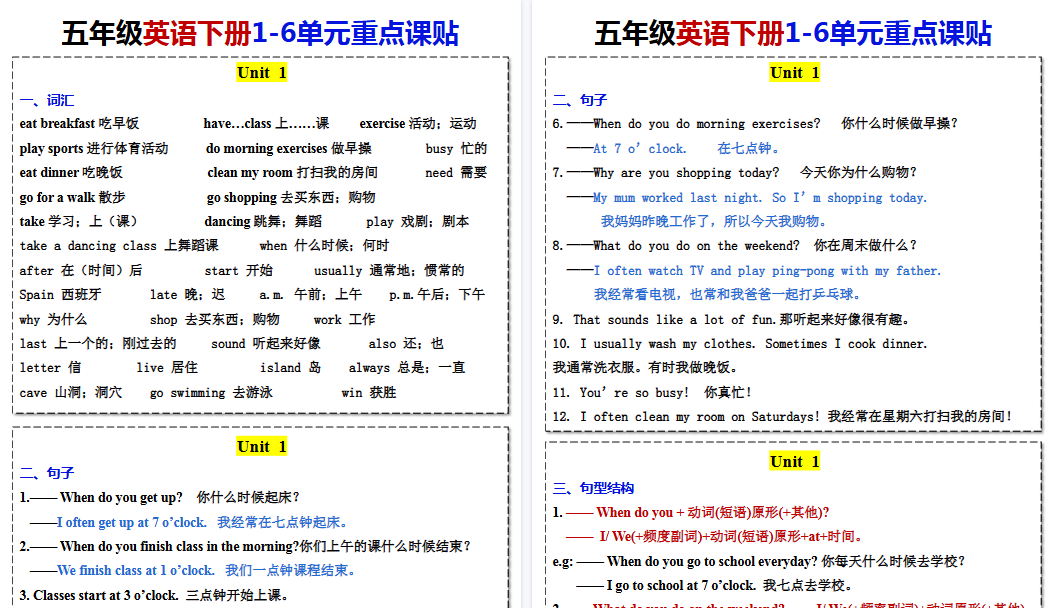Image resolution: width=1053 pixels, height=608 pixels.
Task: Click the red pattern 'When do you + 动词(短语)原形'
Action: coord(713,513)
